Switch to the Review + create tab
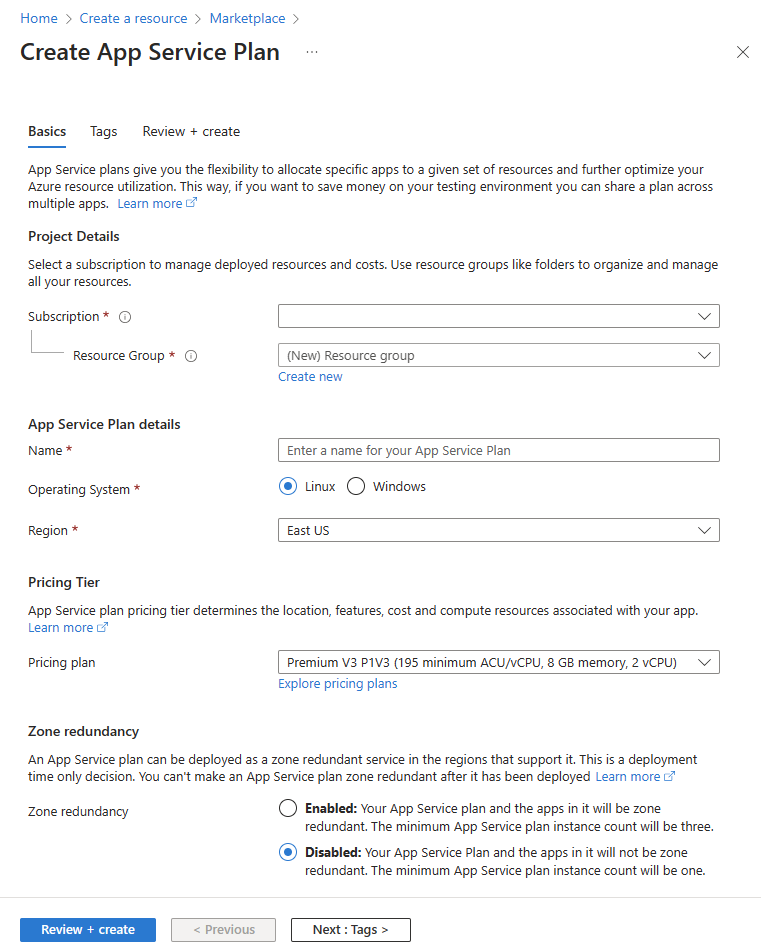This screenshot has width=761, height=950. click(x=191, y=131)
